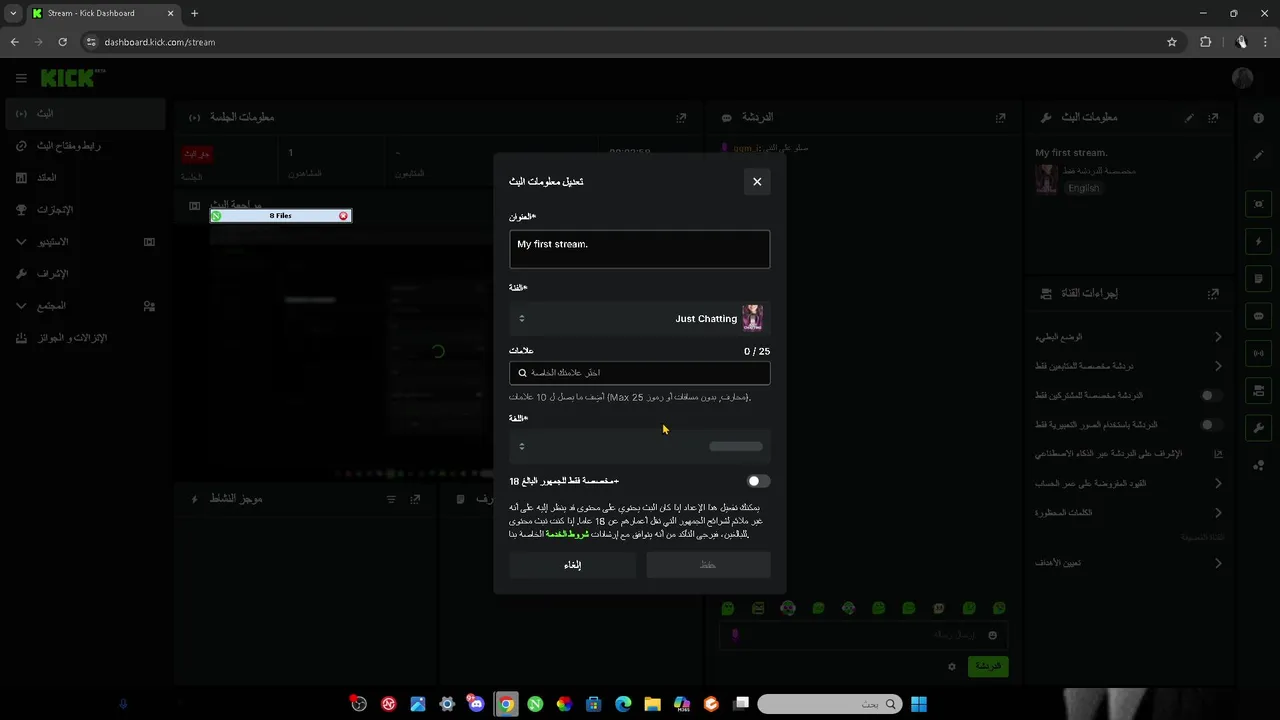This screenshot has width=1280, height=720.
Task: Open a new Chrome tab
Action: pos(194,13)
